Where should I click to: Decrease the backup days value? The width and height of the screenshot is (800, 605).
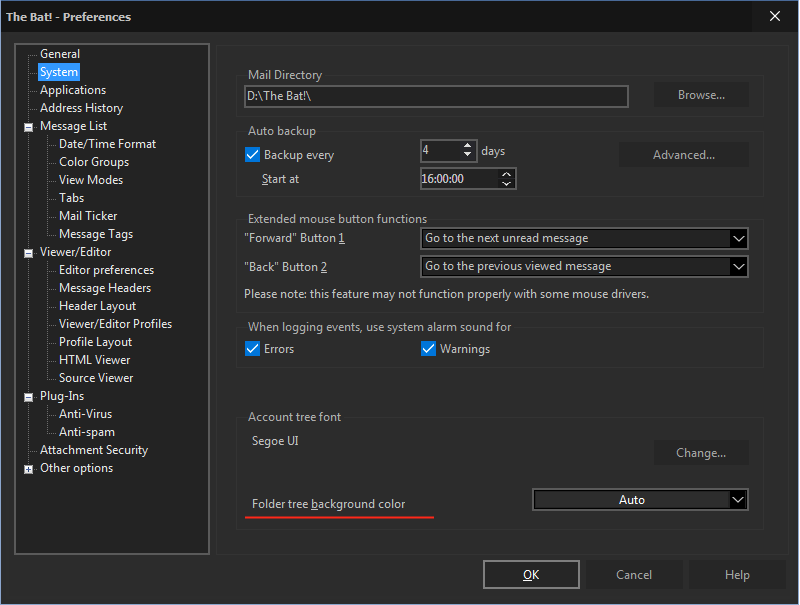[x=467, y=155]
